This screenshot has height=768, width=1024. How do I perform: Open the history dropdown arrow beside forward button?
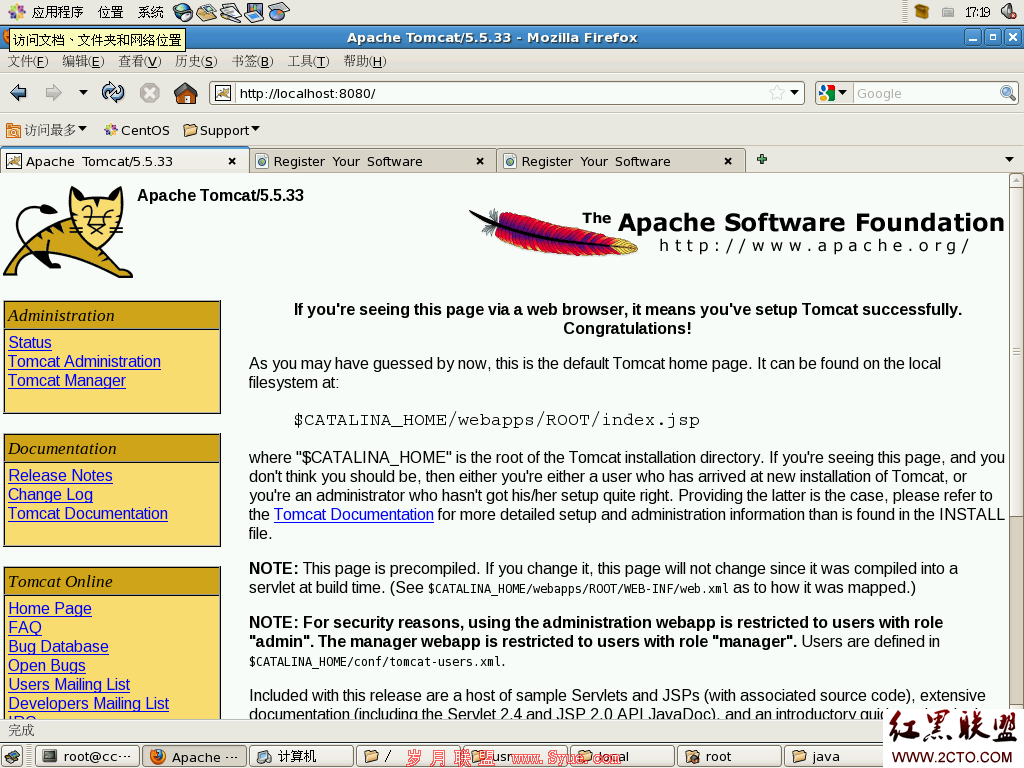coord(83,93)
